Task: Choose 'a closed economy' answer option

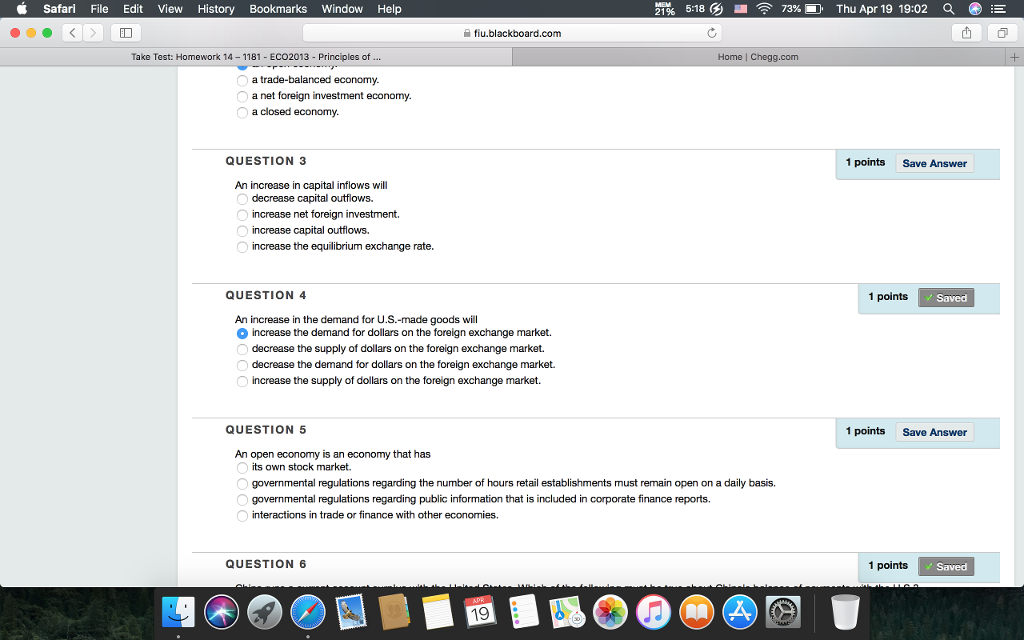Action: click(x=242, y=113)
